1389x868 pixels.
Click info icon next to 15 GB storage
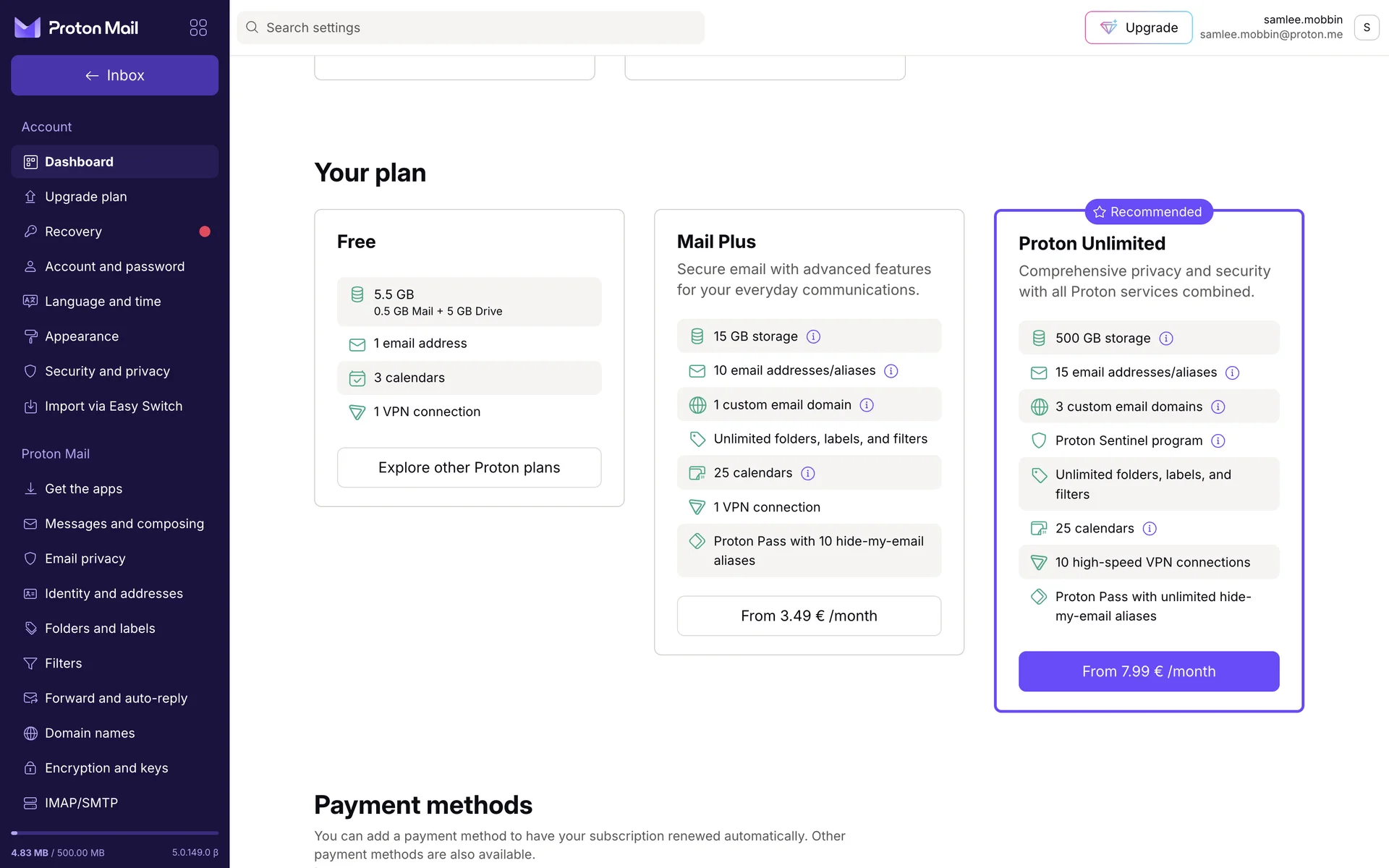coord(813,336)
